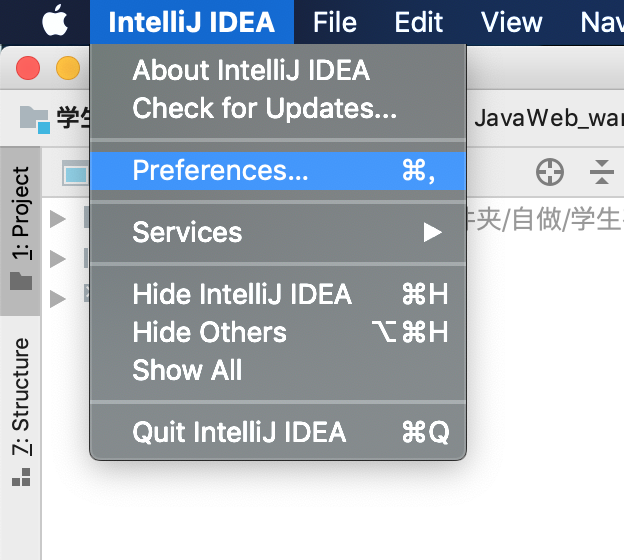The height and width of the screenshot is (560, 624).
Task: Open the Edit menu in menu bar
Action: click(x=418, y=21)
